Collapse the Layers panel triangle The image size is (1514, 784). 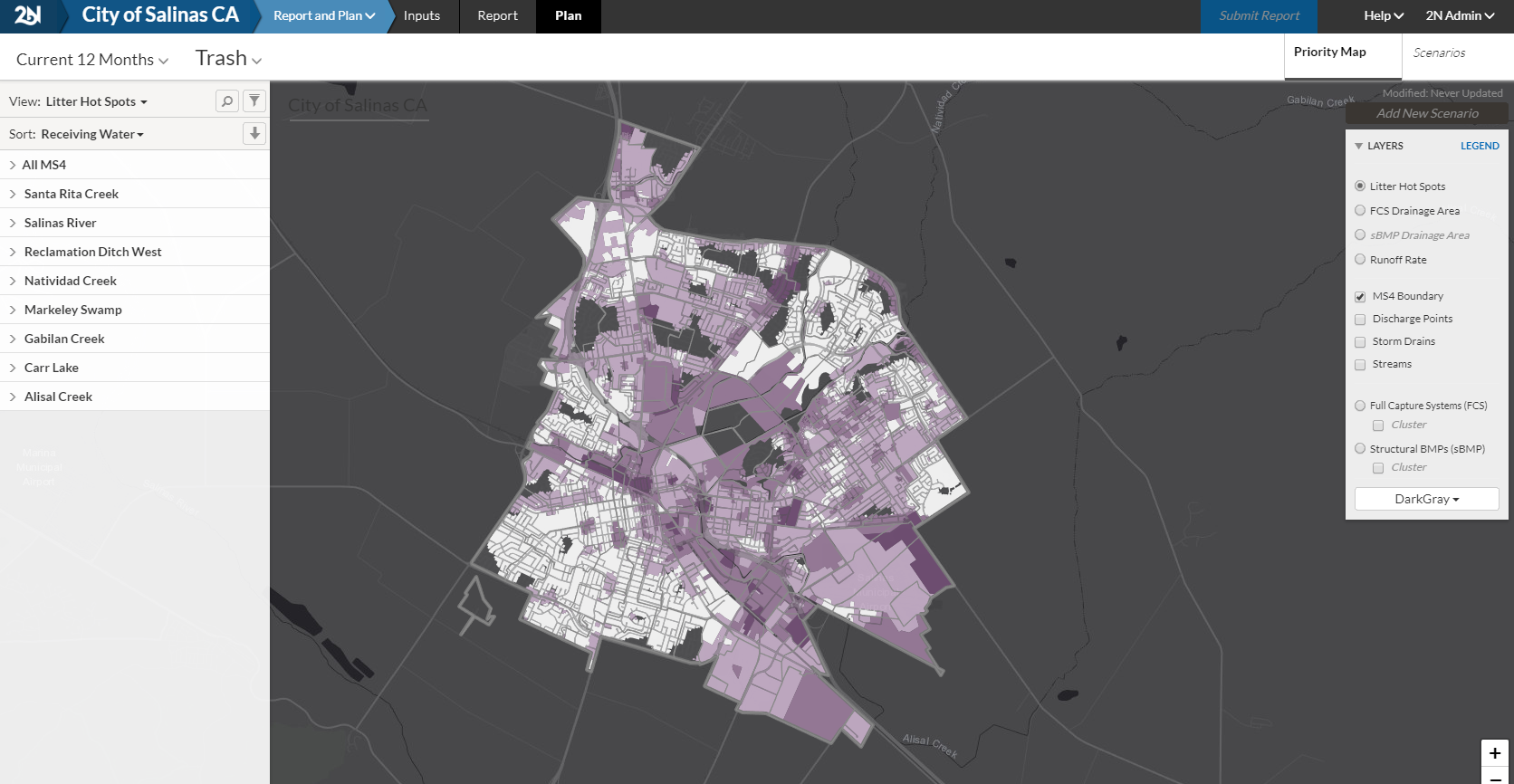pos(1358,146)
